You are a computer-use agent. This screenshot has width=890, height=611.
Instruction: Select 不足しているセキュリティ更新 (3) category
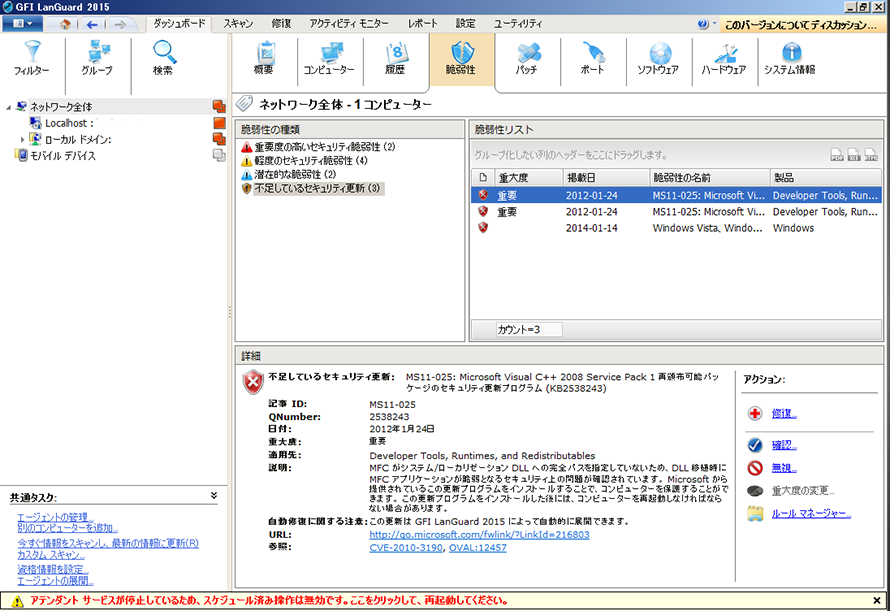[317, 188]
